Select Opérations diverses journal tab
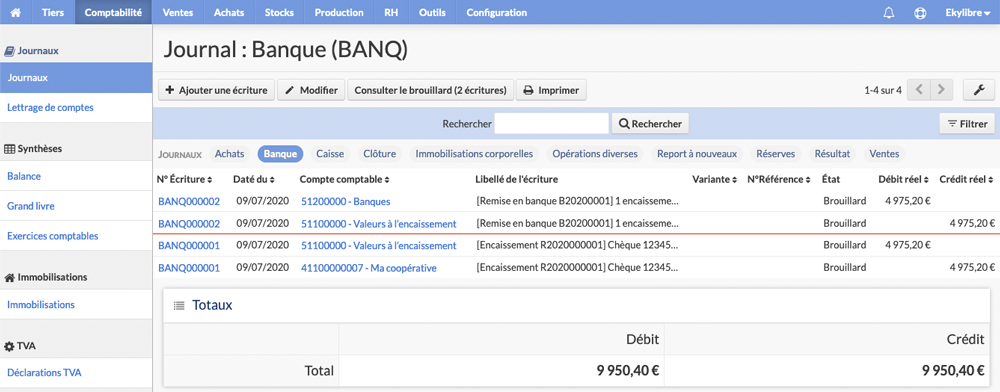This screenshot has height=392, width=1000. pyautogui.click(x=595, y=154)
